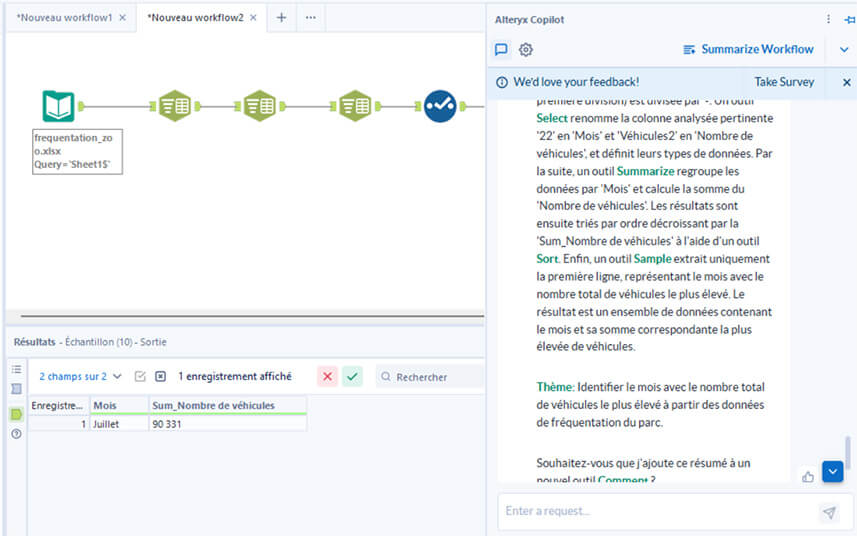Jump to bottom of Copilot chat
The image size is (857, 536).
point(832,472)
